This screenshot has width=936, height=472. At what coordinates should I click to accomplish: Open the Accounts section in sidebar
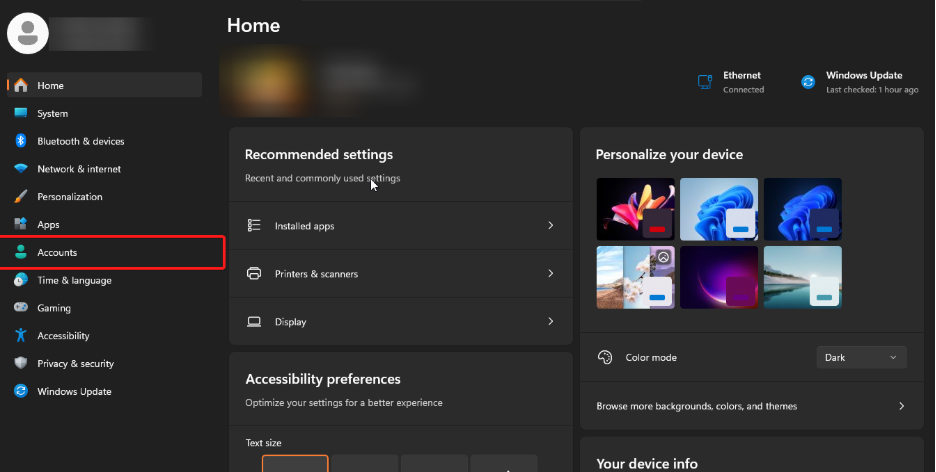57,253
